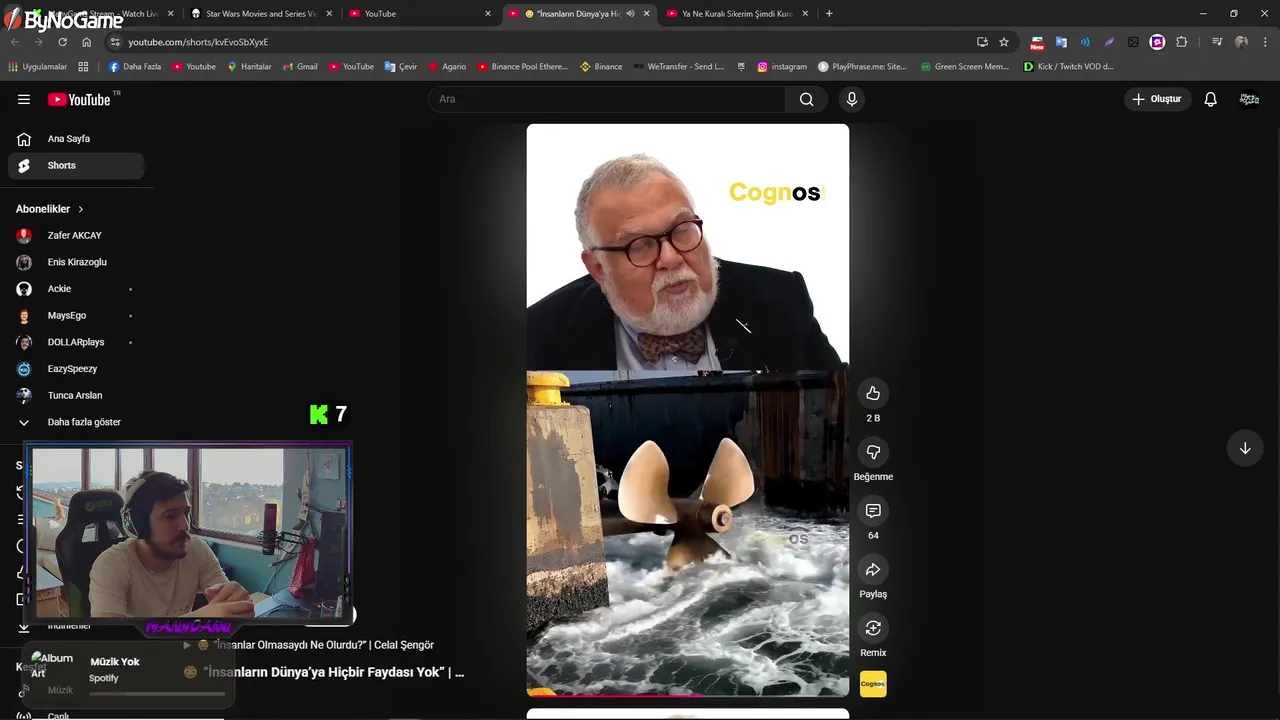
Task: Open PlayPhrase.me bookmark
Action: (x=862, y=67)
